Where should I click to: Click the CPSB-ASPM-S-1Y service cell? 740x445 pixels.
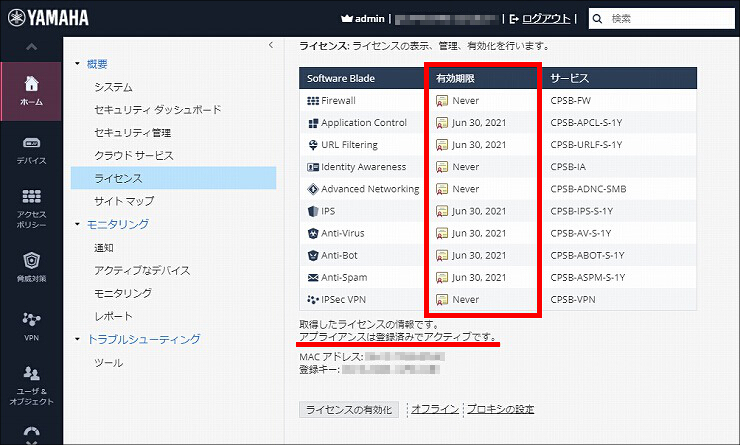[588, 277]
